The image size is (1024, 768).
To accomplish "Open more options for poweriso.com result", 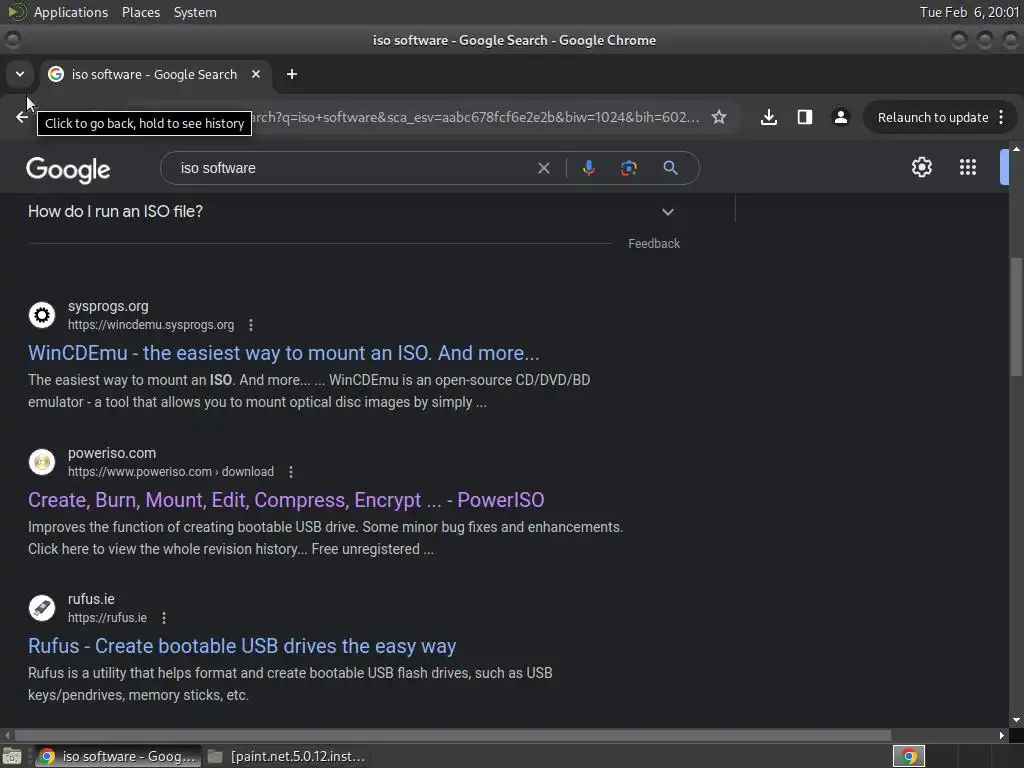I will (291, 472).
